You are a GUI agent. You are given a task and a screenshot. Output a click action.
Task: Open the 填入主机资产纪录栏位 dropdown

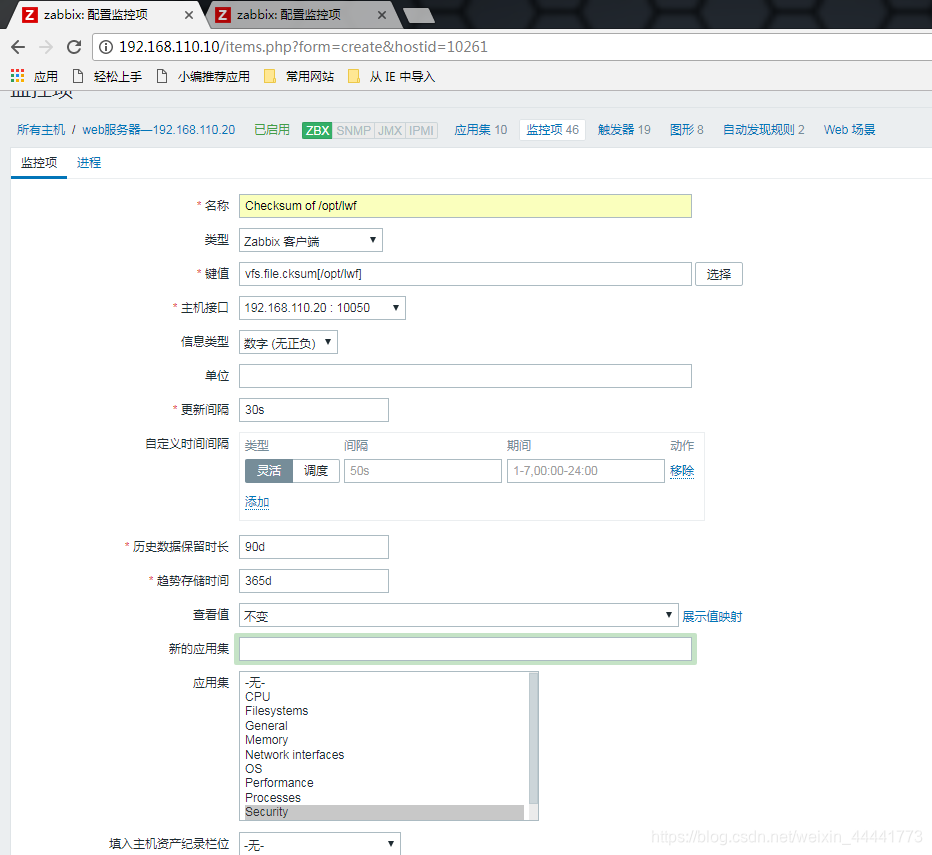[320, 844]
